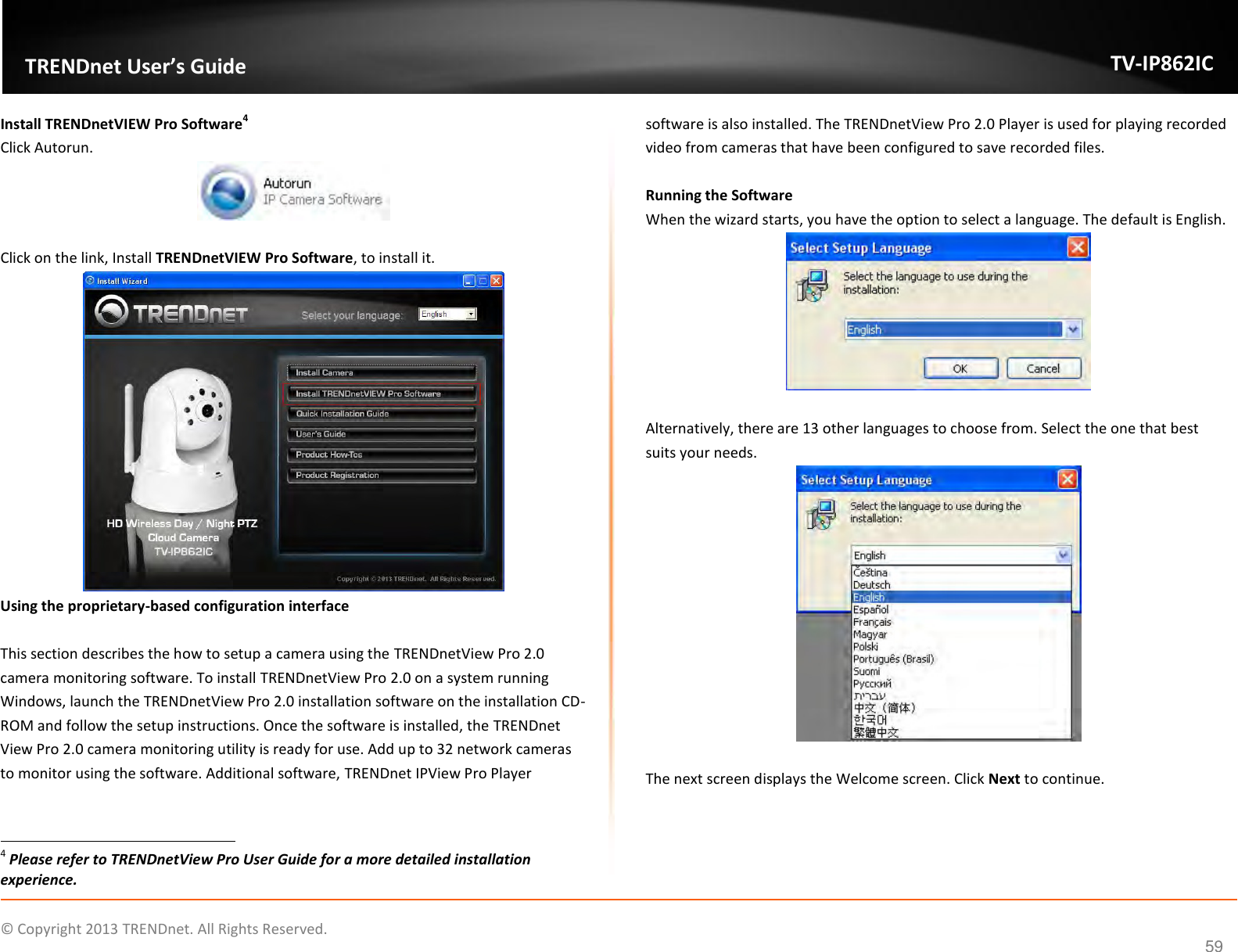Collapse the open language list arrow in the second dialog
The width and height of the screenshot is (1238, 952).
[1064, 555]
